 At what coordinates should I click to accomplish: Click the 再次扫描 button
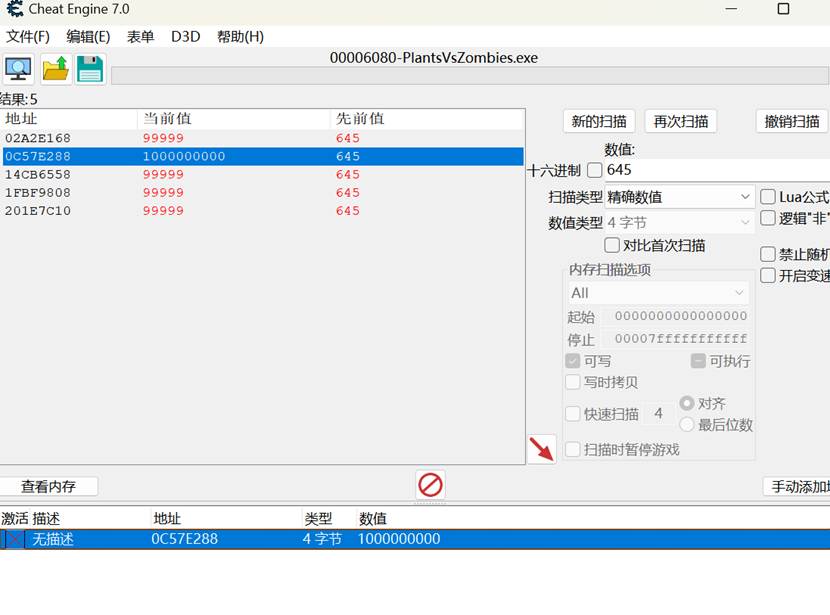pyautogui.click(x=681, y=121)
